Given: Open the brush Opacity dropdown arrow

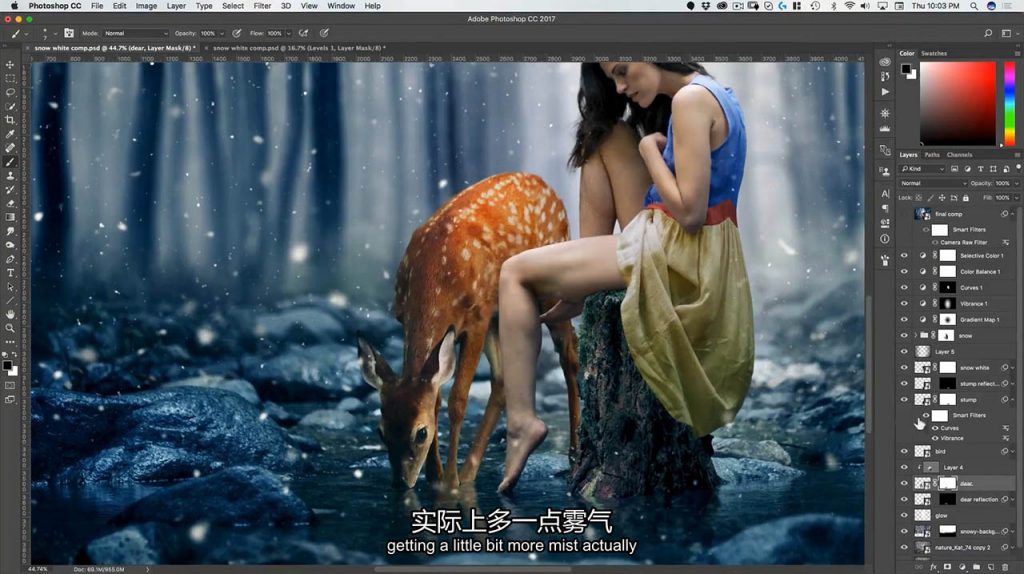Looking at the screenshot, I should point(221,33).
